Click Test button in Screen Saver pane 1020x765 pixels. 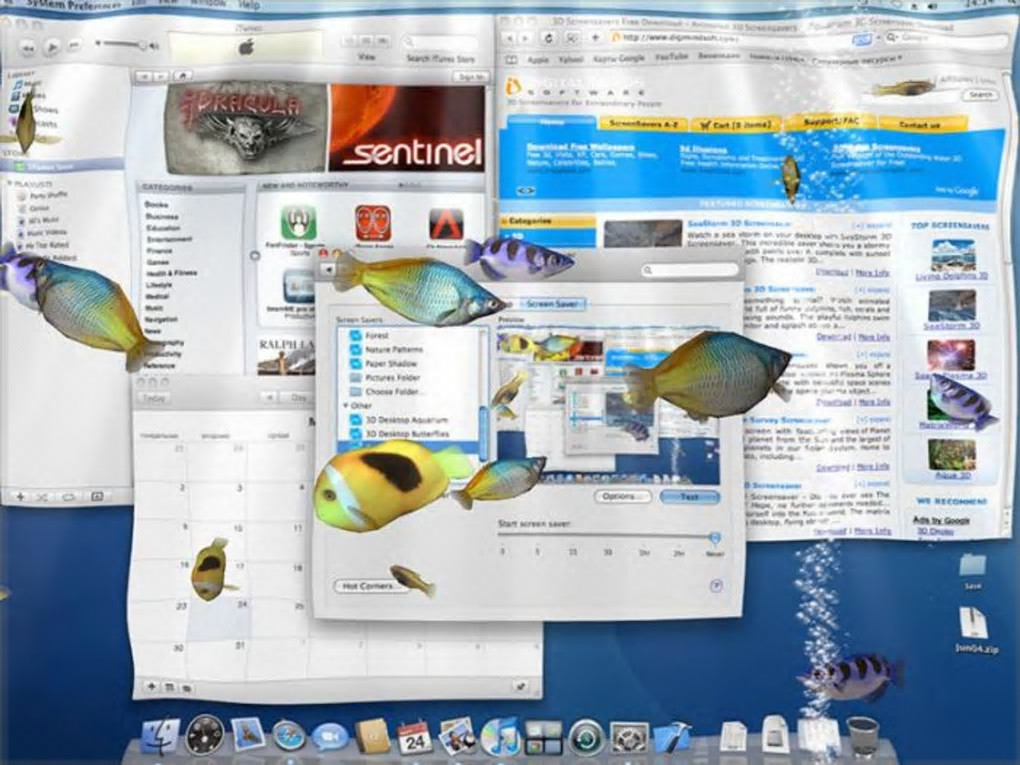690,497
